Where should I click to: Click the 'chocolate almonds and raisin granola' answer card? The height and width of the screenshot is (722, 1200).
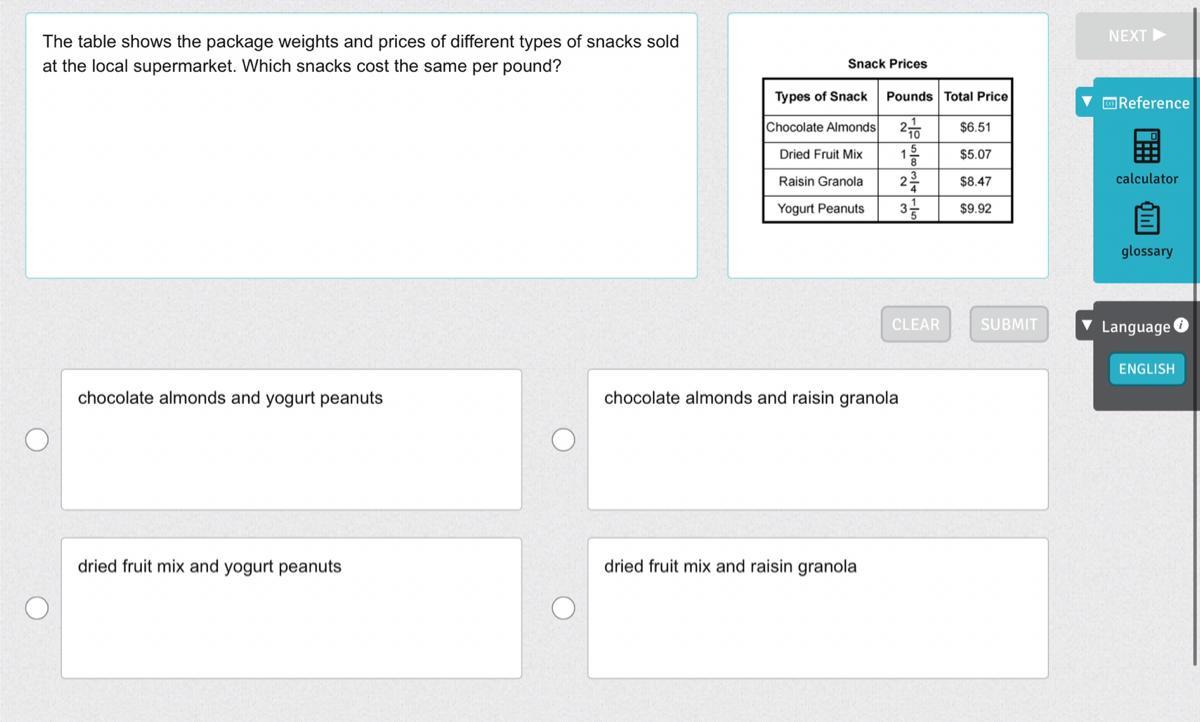pyautogui.click(x=817, y=440)
